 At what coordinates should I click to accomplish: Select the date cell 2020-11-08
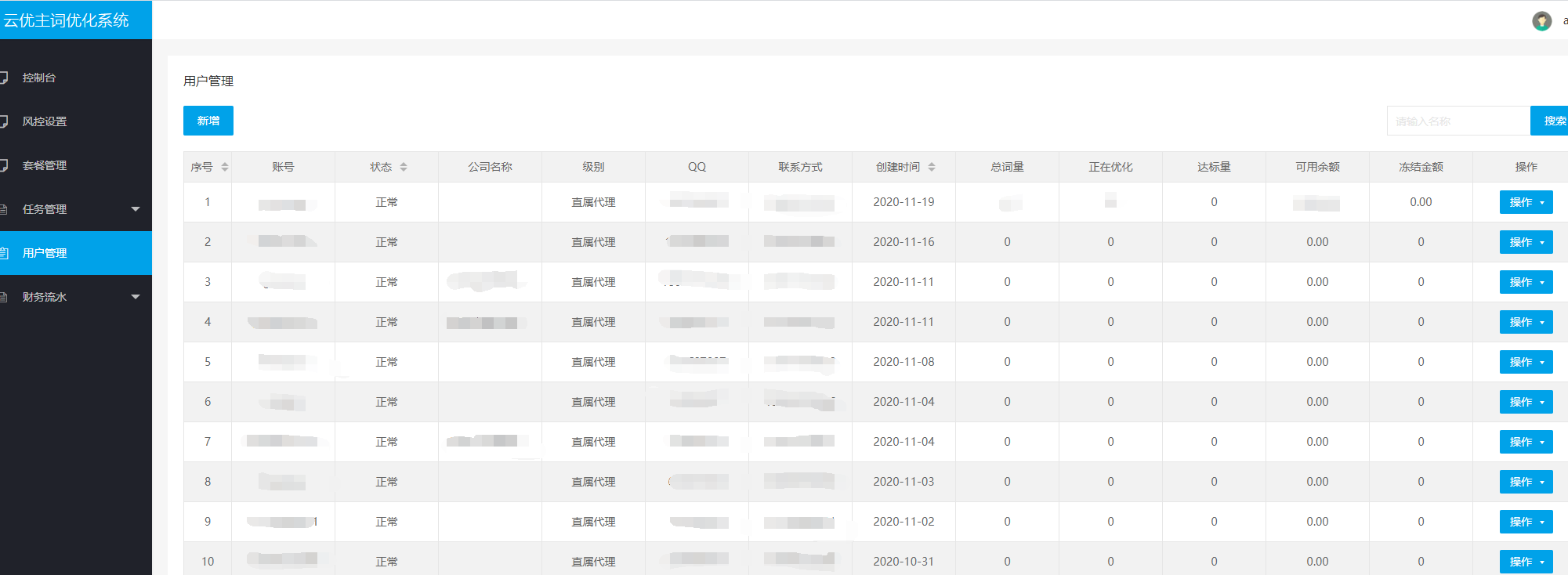point(904,362)
